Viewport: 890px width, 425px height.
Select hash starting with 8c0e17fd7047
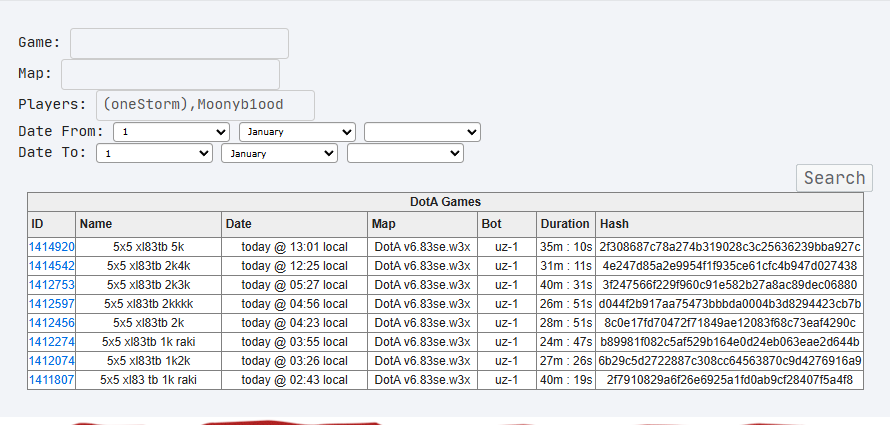coord(729,323)
